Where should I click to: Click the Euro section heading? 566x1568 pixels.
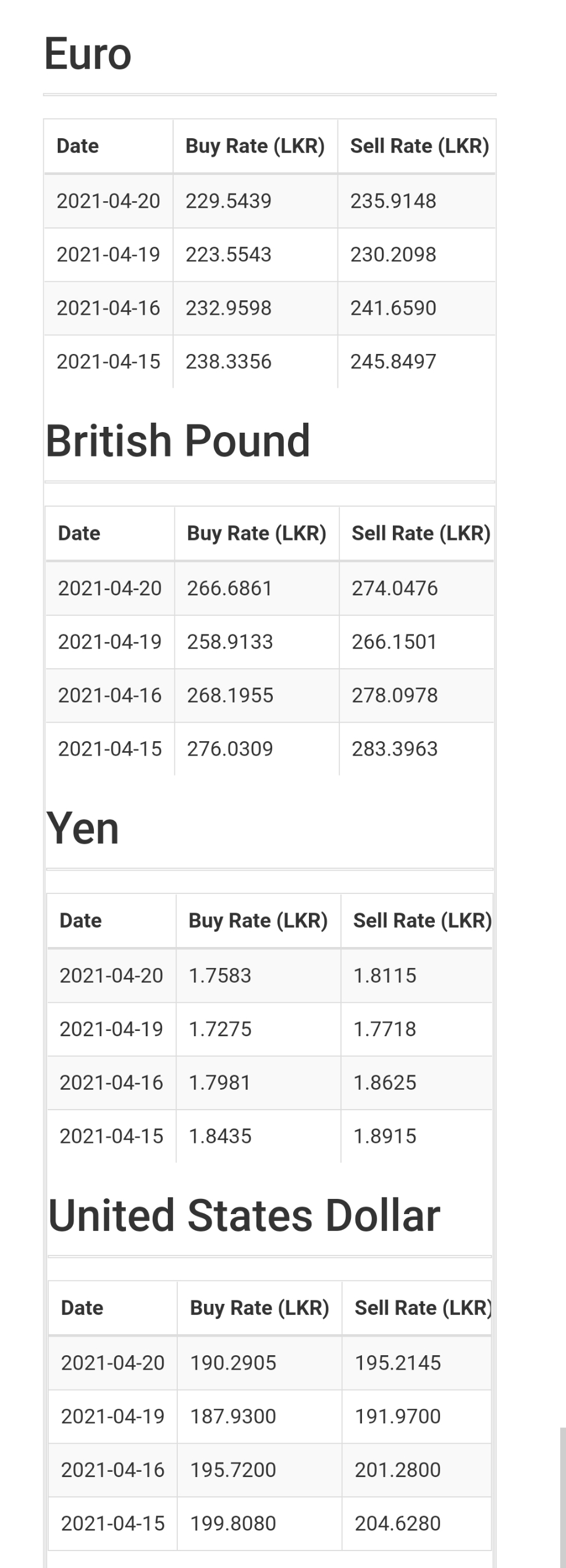pyautogui.click(x=87, y=54)
